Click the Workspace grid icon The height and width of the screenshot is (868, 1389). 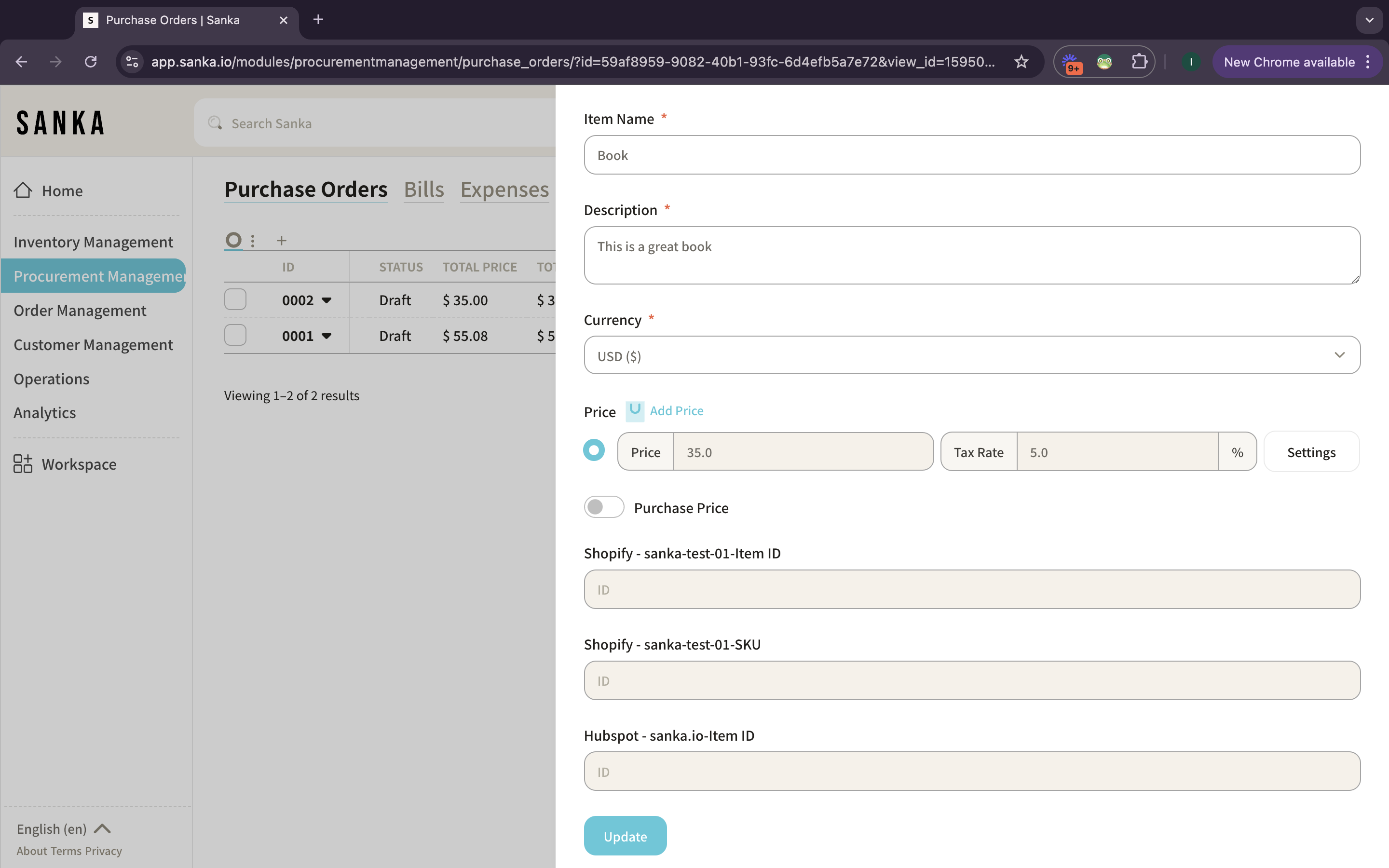pos(23,463)
